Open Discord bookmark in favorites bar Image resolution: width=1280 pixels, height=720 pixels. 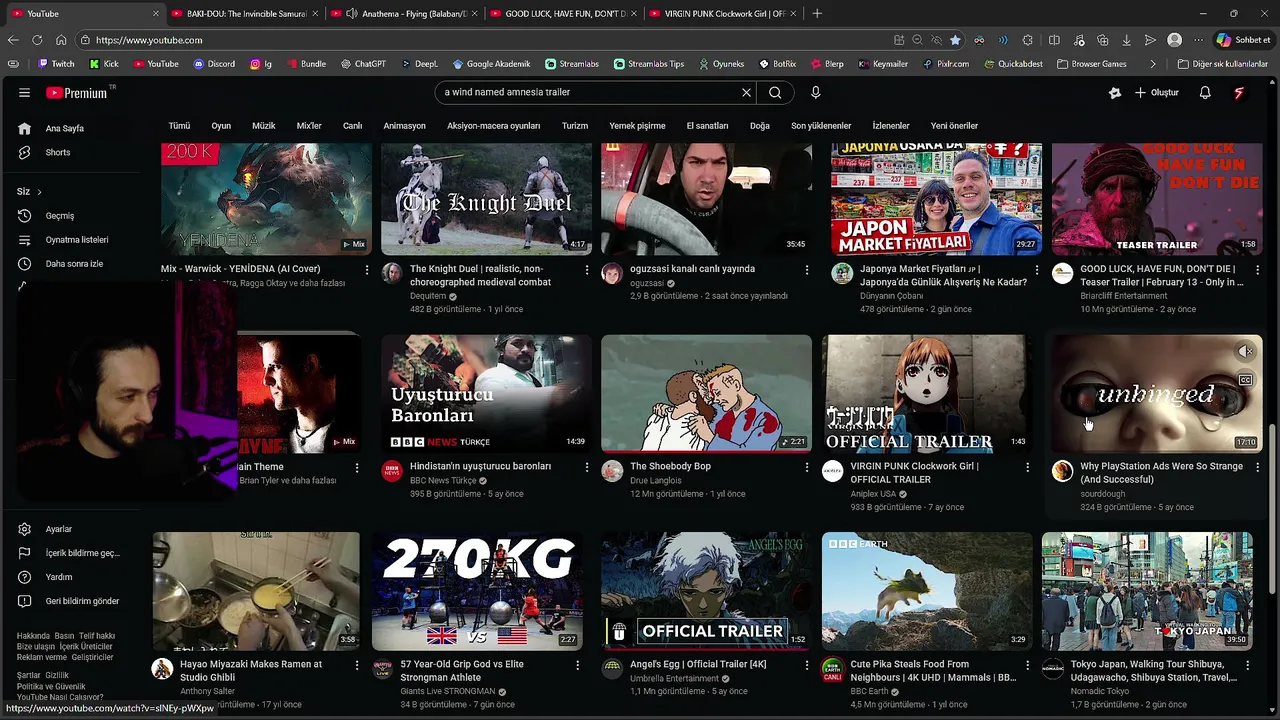(214, 64)
